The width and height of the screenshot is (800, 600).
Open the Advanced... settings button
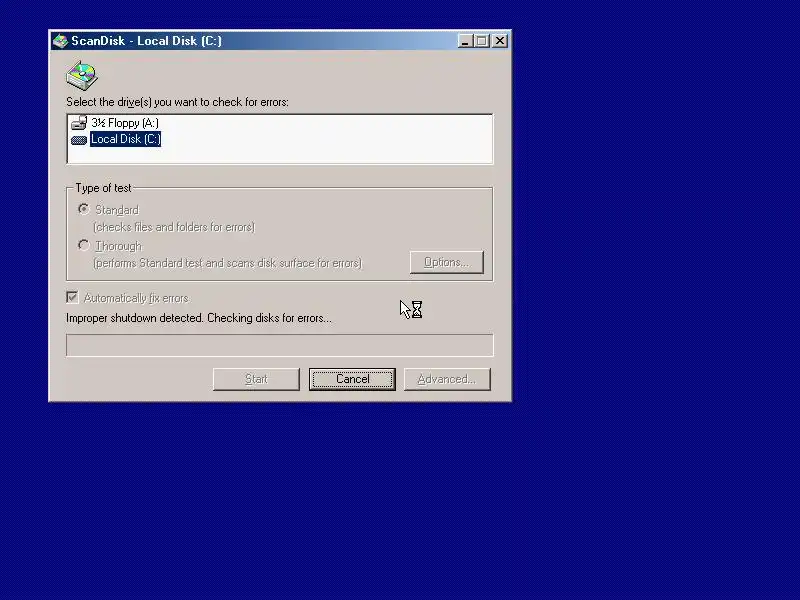447,379
